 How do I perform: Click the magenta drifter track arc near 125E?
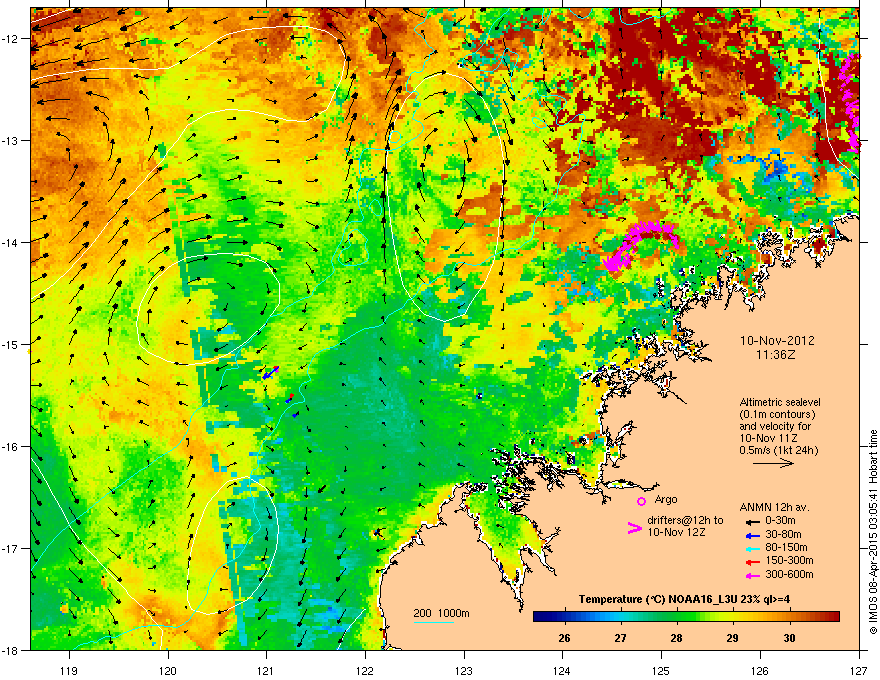pyautogui.click(x=640, y=244)
